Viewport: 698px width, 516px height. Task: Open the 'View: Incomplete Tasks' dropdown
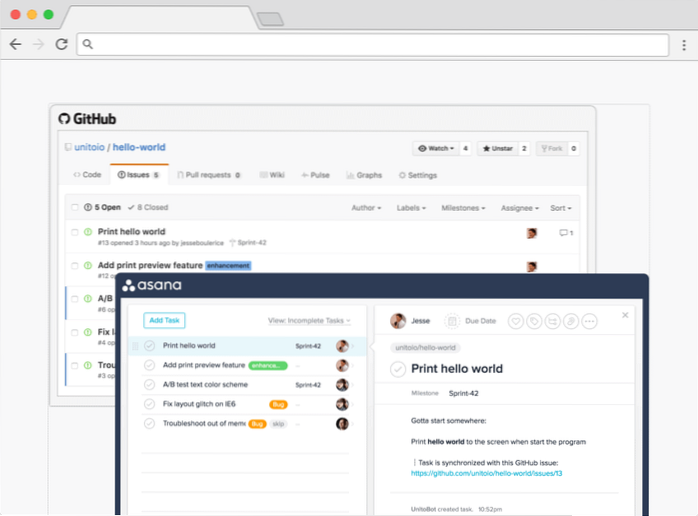click(309, 321)
